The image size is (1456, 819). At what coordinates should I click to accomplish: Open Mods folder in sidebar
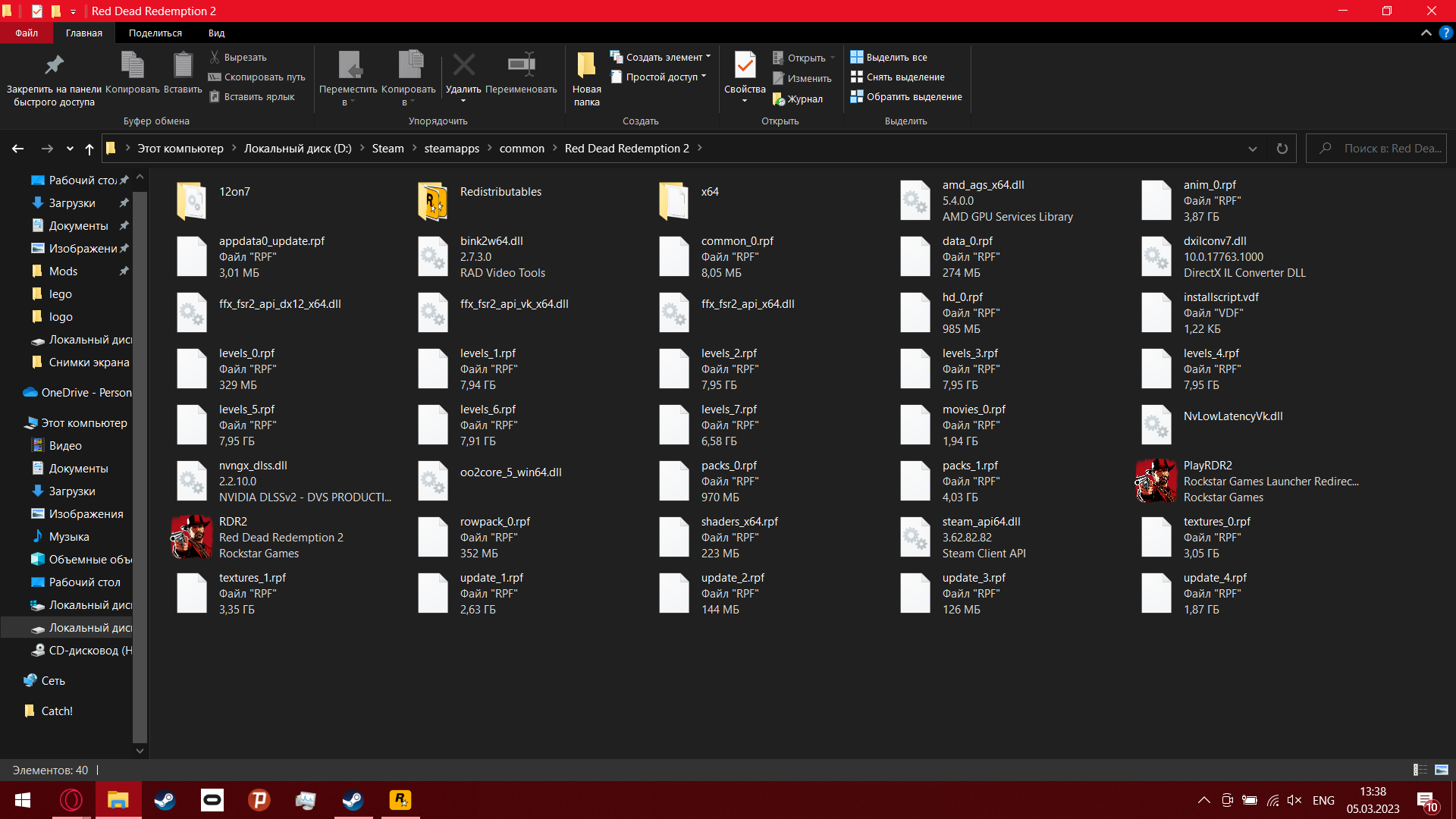63,271
